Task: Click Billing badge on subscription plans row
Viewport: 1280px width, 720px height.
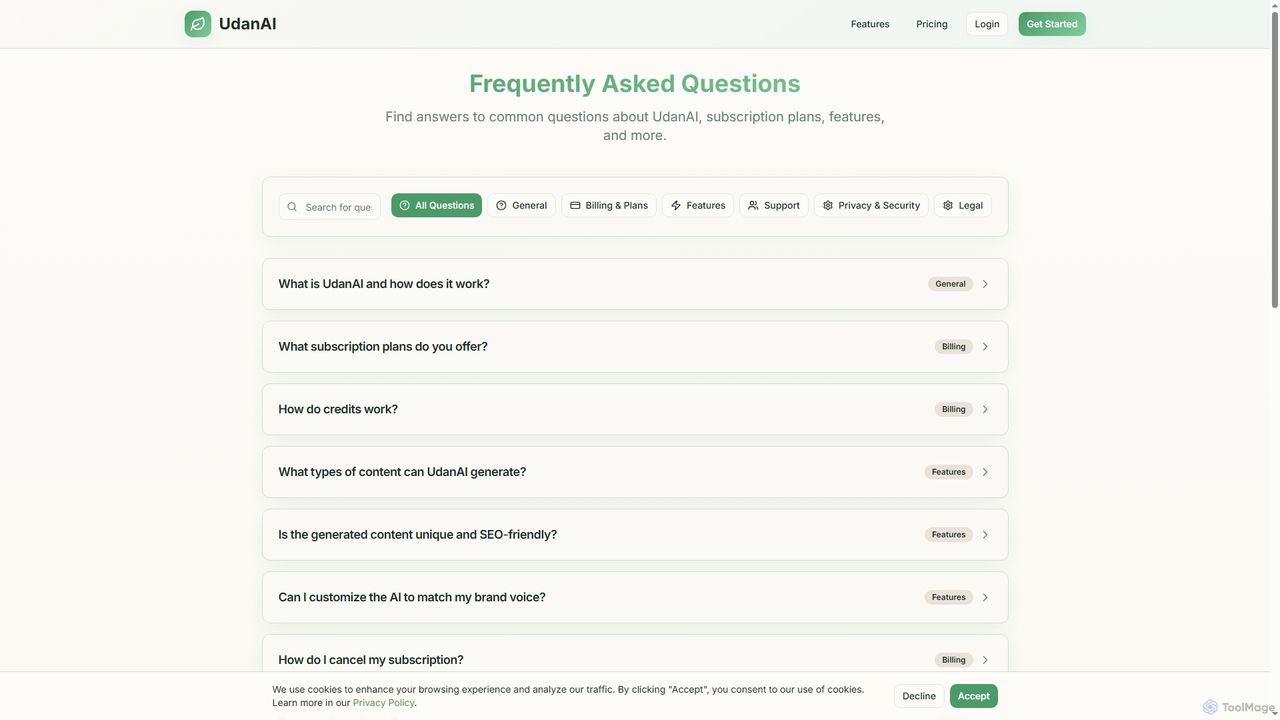Action: (x=954, y=347)
